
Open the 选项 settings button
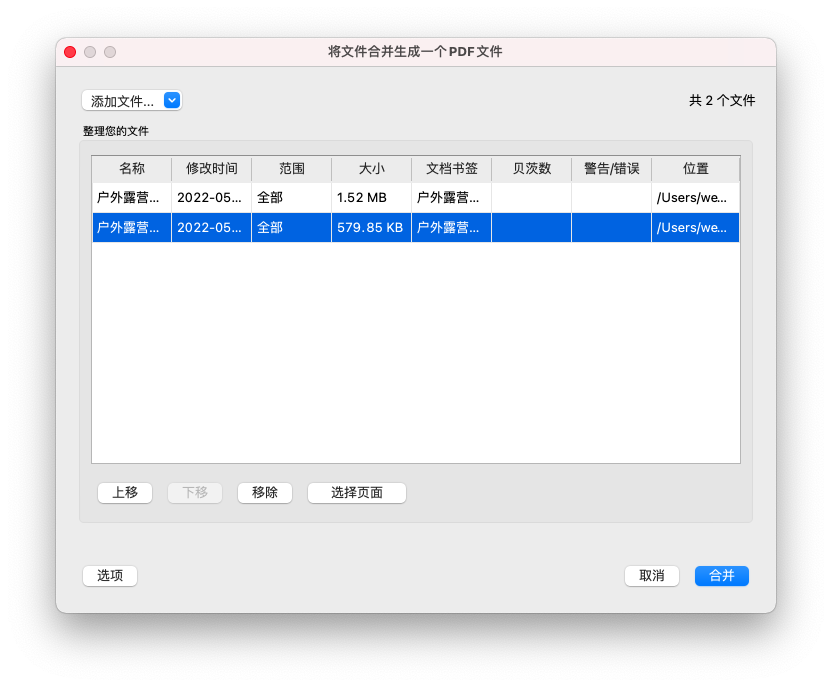click(110, 575)
